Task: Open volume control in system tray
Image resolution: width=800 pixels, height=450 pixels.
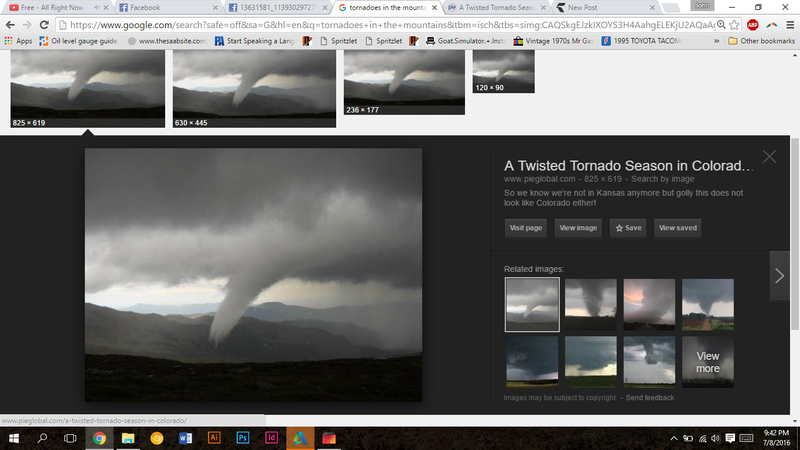Action: click(715, 438)
